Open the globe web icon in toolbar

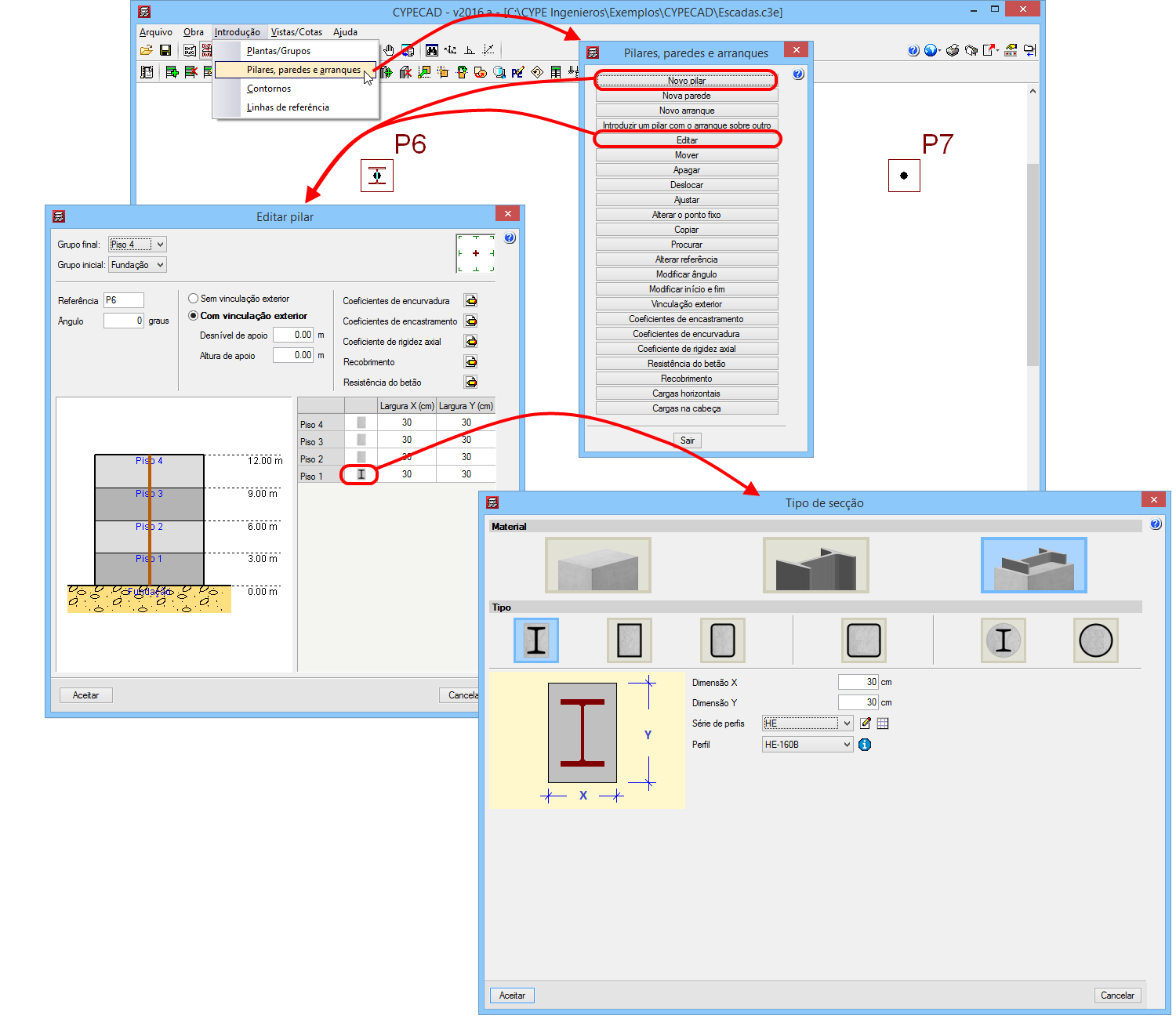931,50
